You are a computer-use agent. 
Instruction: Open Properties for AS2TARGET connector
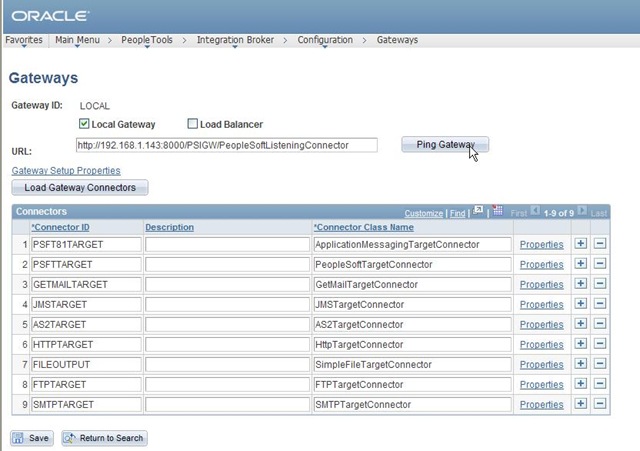pos(541,324)
